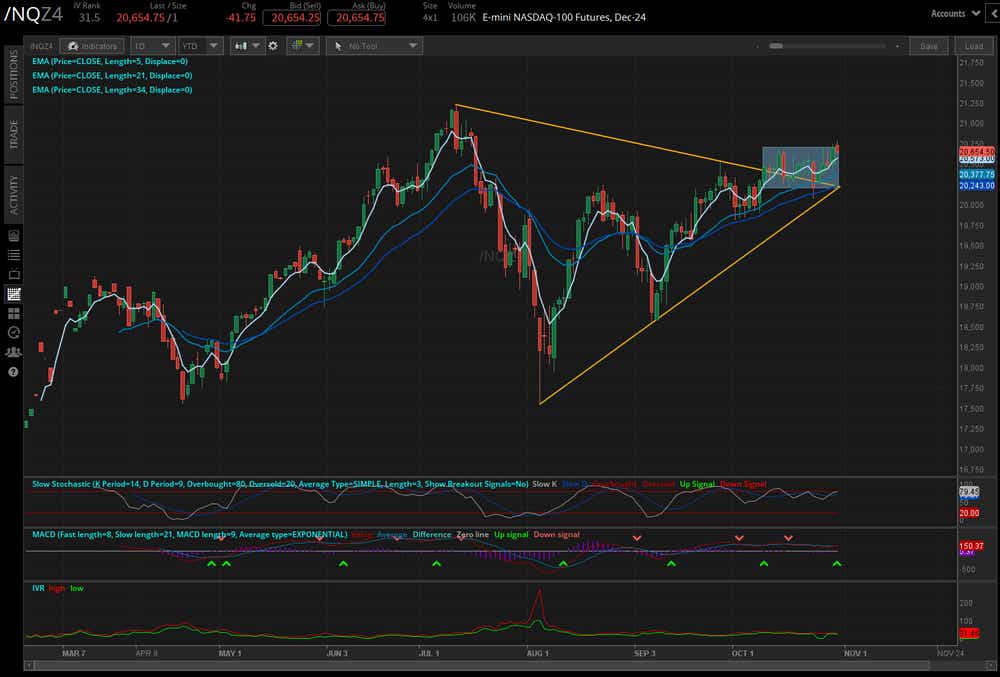The width and height of the screenshot is (1000, 677).
Task: Open the ACTIVITY sidebar tab
Action: pyautogui.click(x=12, y=185)
